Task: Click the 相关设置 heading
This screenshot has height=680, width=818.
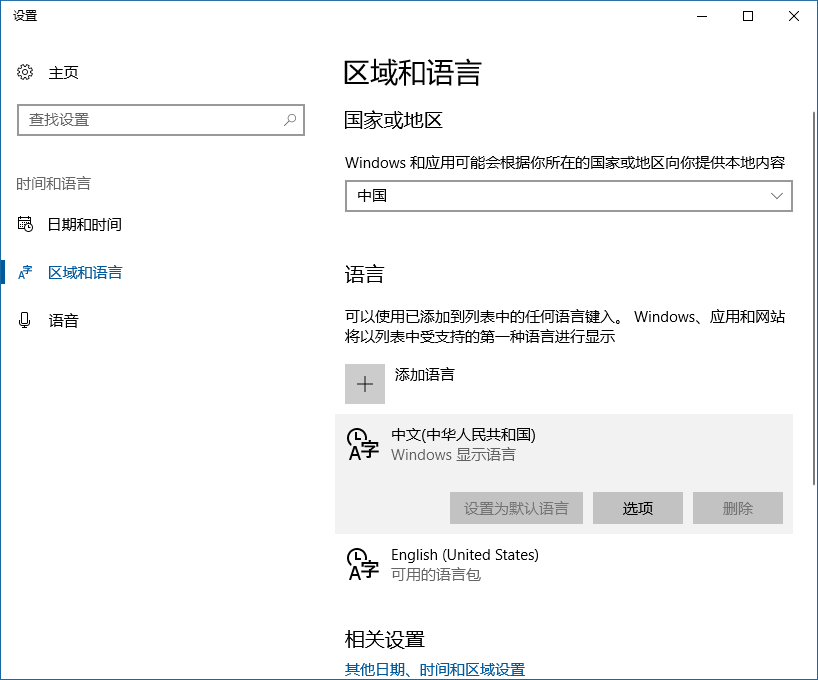Action: [384, 639]
